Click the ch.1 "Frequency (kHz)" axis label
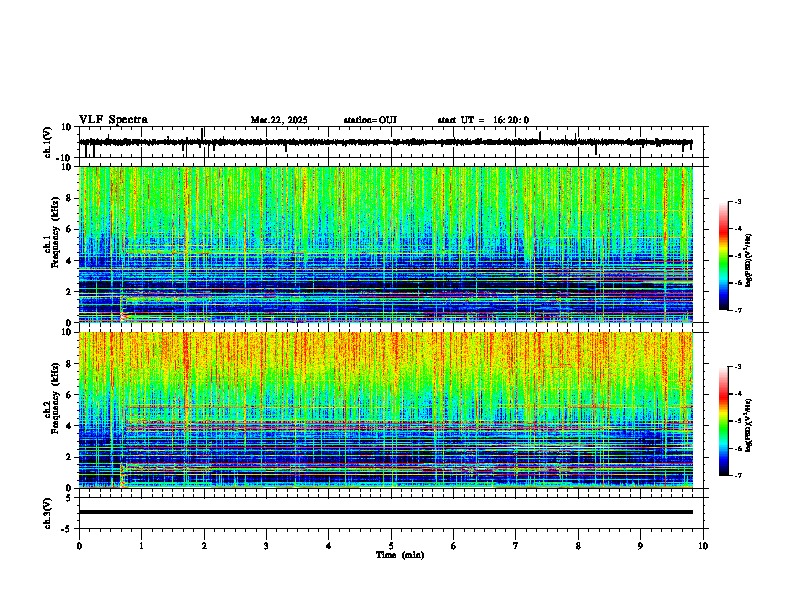The height and width of the screenshot is (612, 792). [55, 233]
